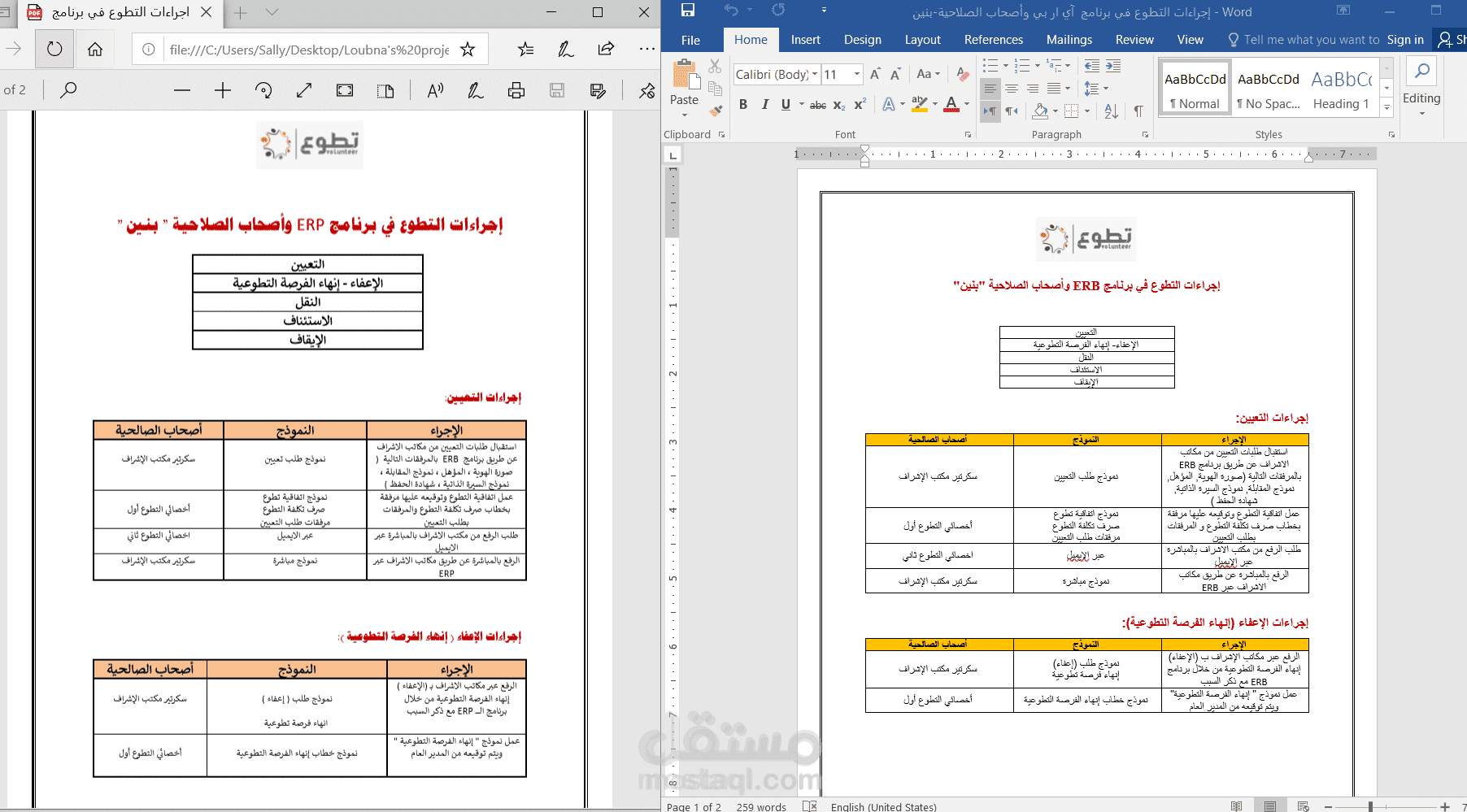The width and height of the screenshot is (1467, 812).
Task: Align text left in Word
Action: coord(990,89)
